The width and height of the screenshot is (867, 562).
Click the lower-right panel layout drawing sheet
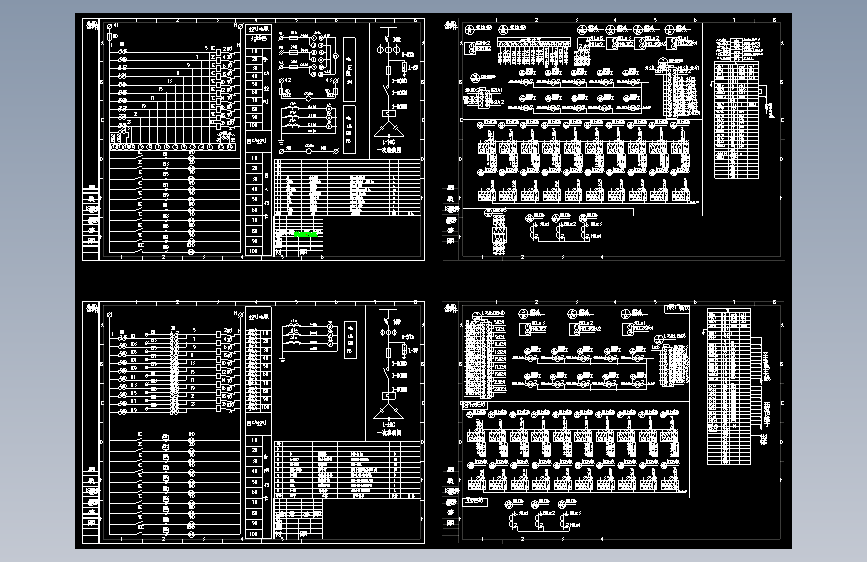(614, 422)
